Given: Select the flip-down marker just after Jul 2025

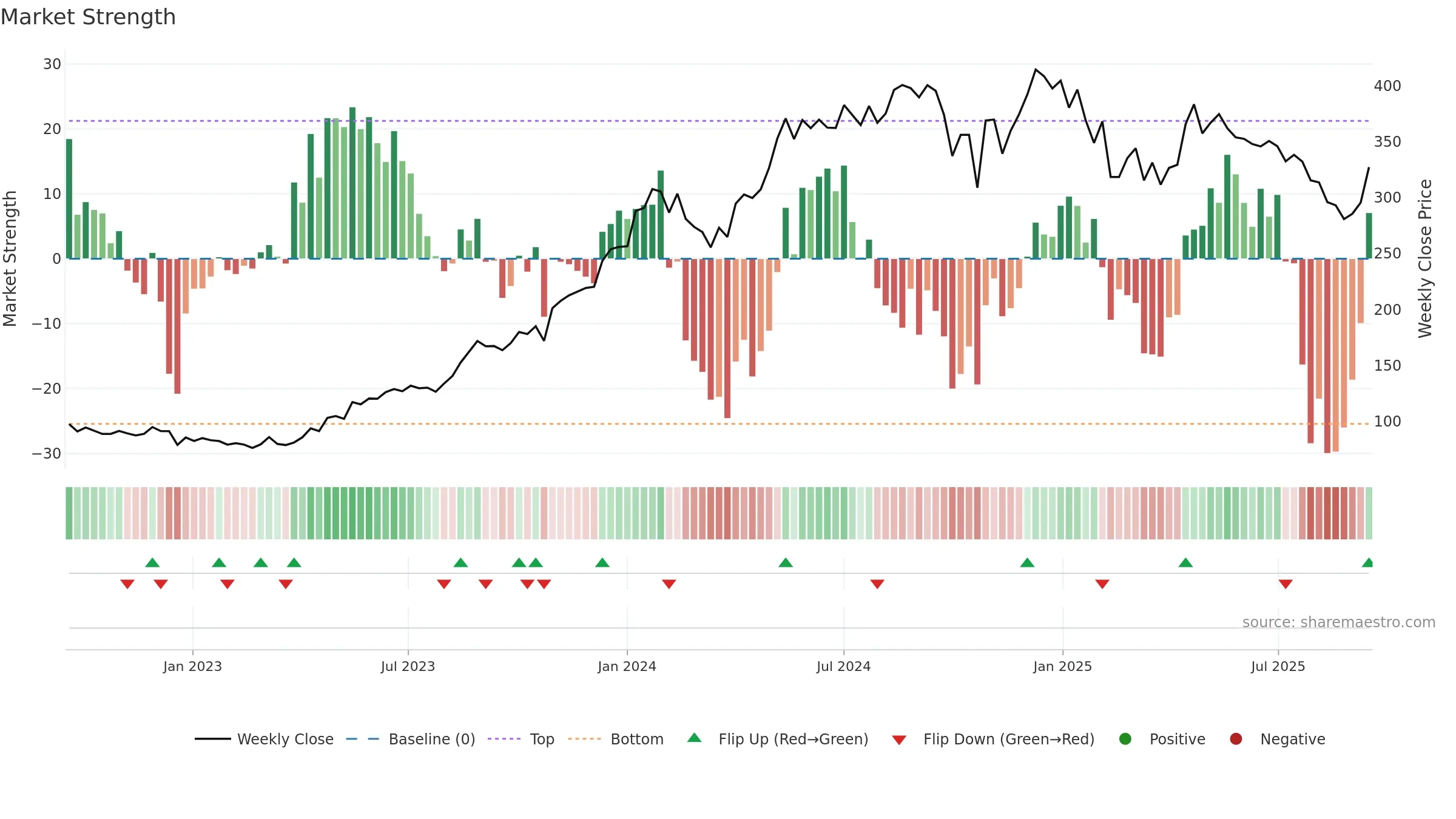Looking at the screenshot, I should coord(1286,584).
